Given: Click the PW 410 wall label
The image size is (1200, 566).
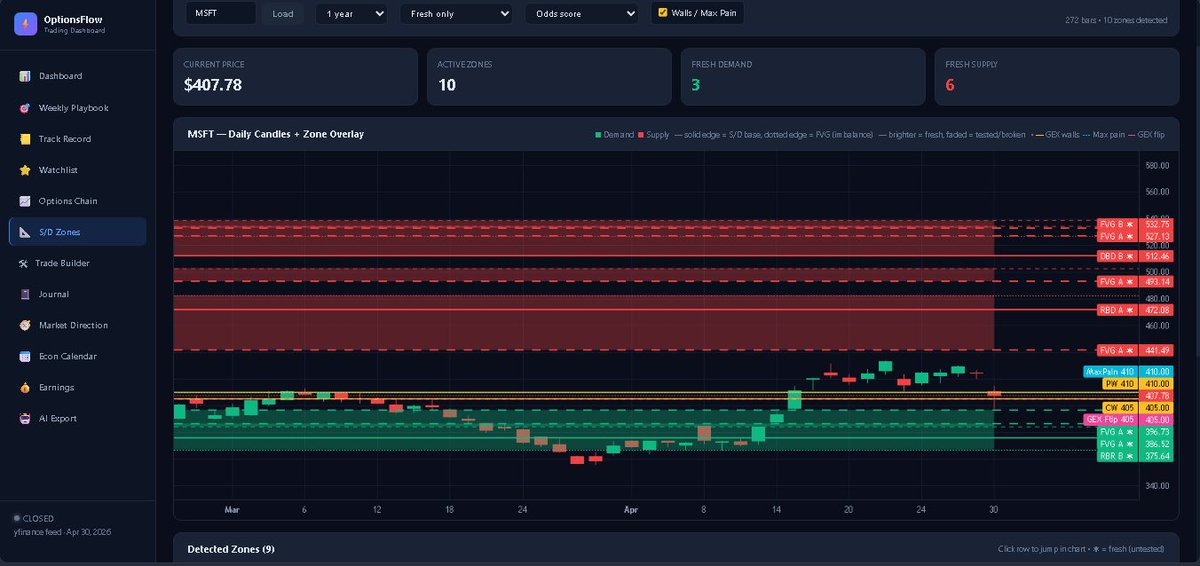Looking at the screenshot, I should click(x=1120, y=383).
